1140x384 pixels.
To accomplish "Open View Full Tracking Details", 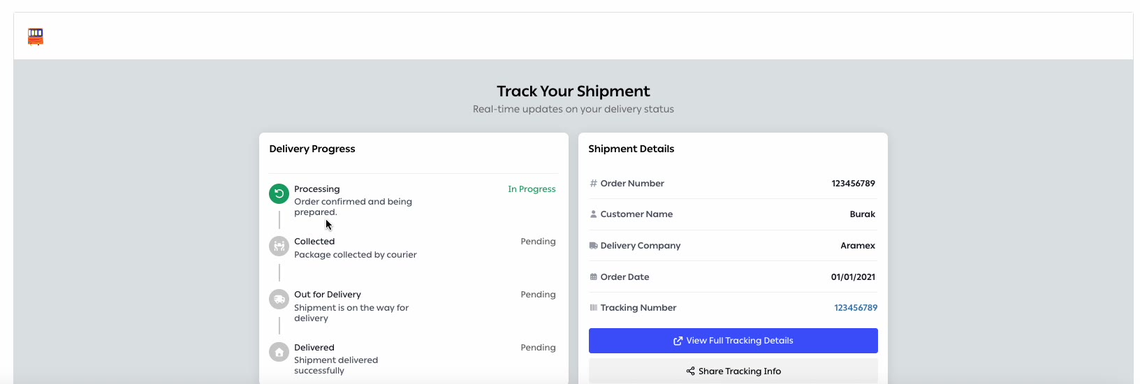I will (733, 340).
